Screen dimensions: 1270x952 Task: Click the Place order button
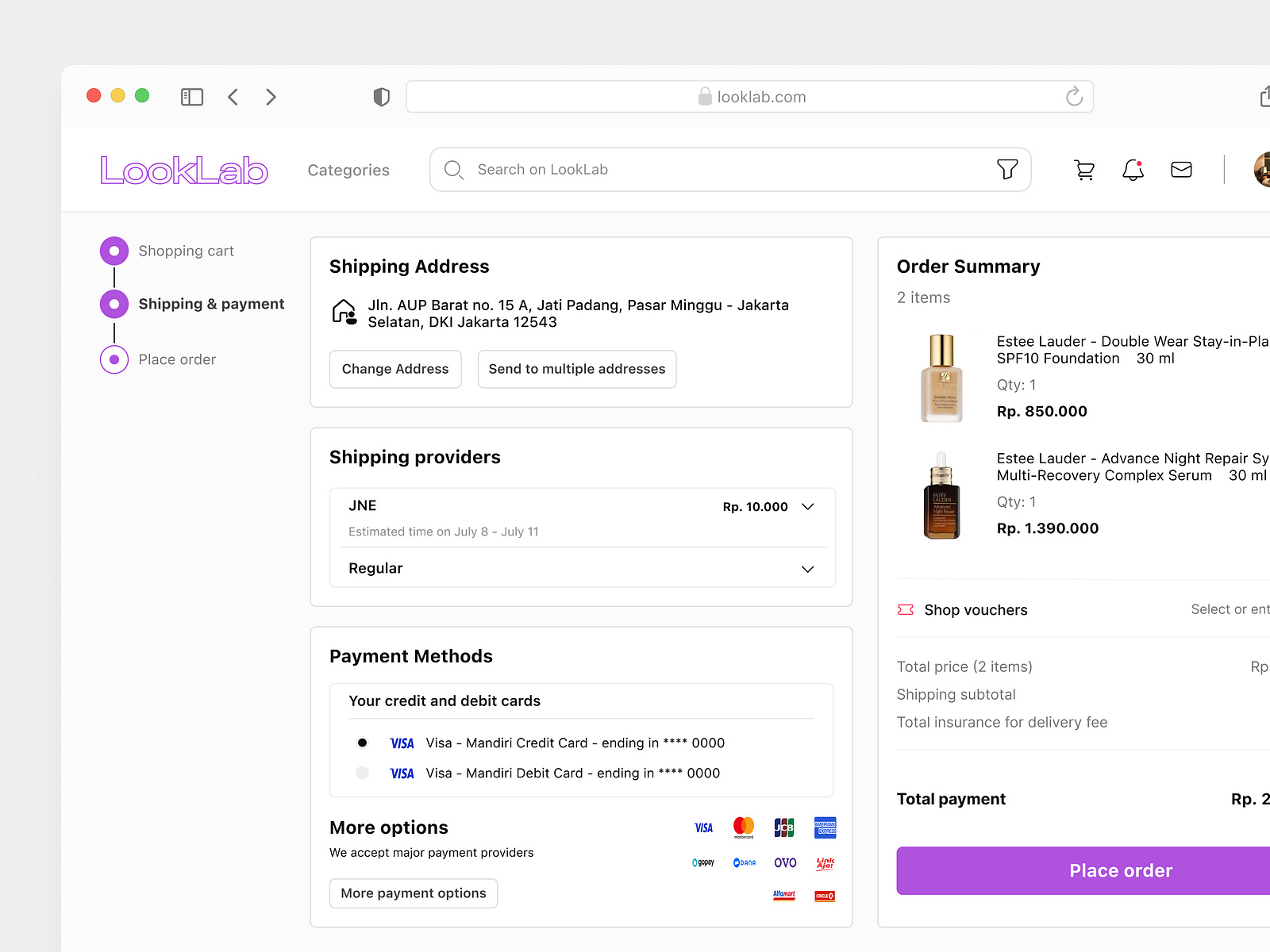[x=1120, y=870]
